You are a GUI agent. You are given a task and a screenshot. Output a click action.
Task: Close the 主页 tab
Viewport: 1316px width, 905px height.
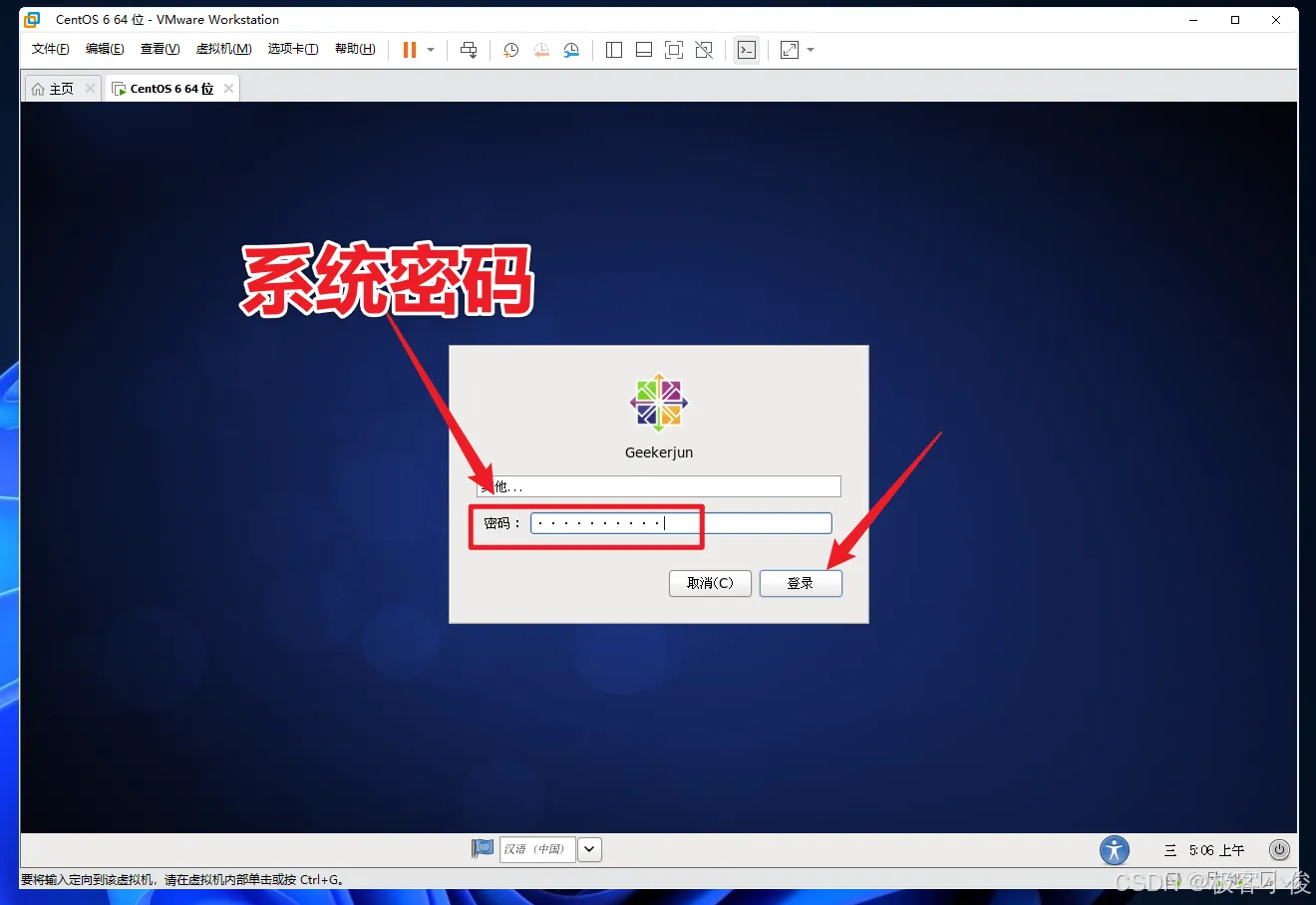[90, 89]
